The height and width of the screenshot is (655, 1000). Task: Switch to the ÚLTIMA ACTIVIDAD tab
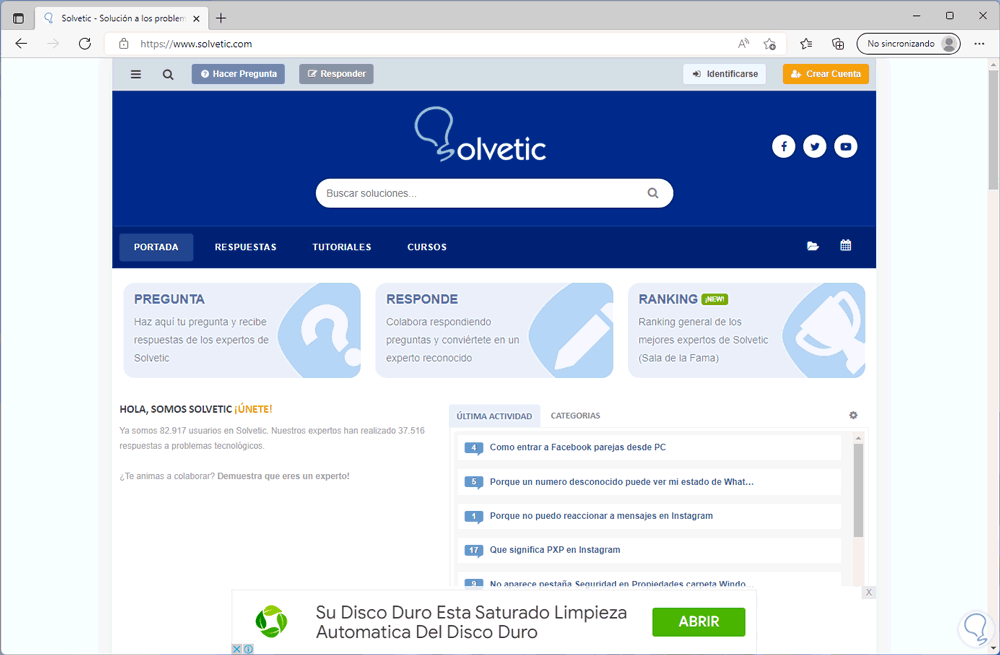[x=494, y=416]
